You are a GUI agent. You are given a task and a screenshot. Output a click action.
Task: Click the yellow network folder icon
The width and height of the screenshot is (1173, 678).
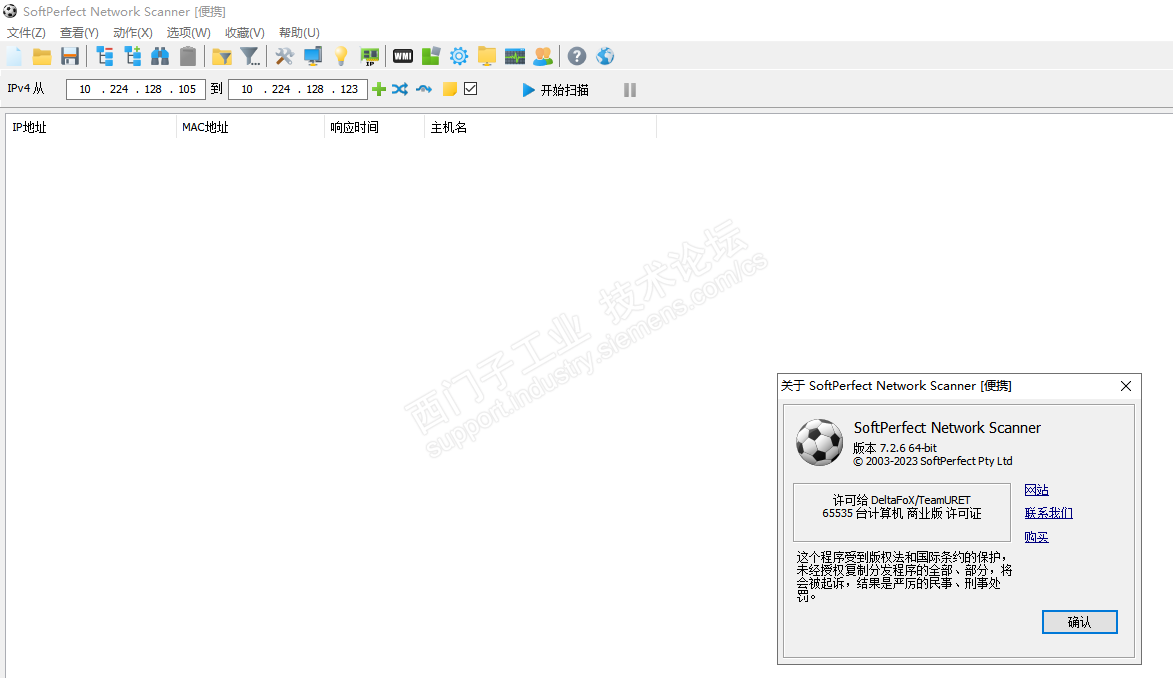[487, 56]
